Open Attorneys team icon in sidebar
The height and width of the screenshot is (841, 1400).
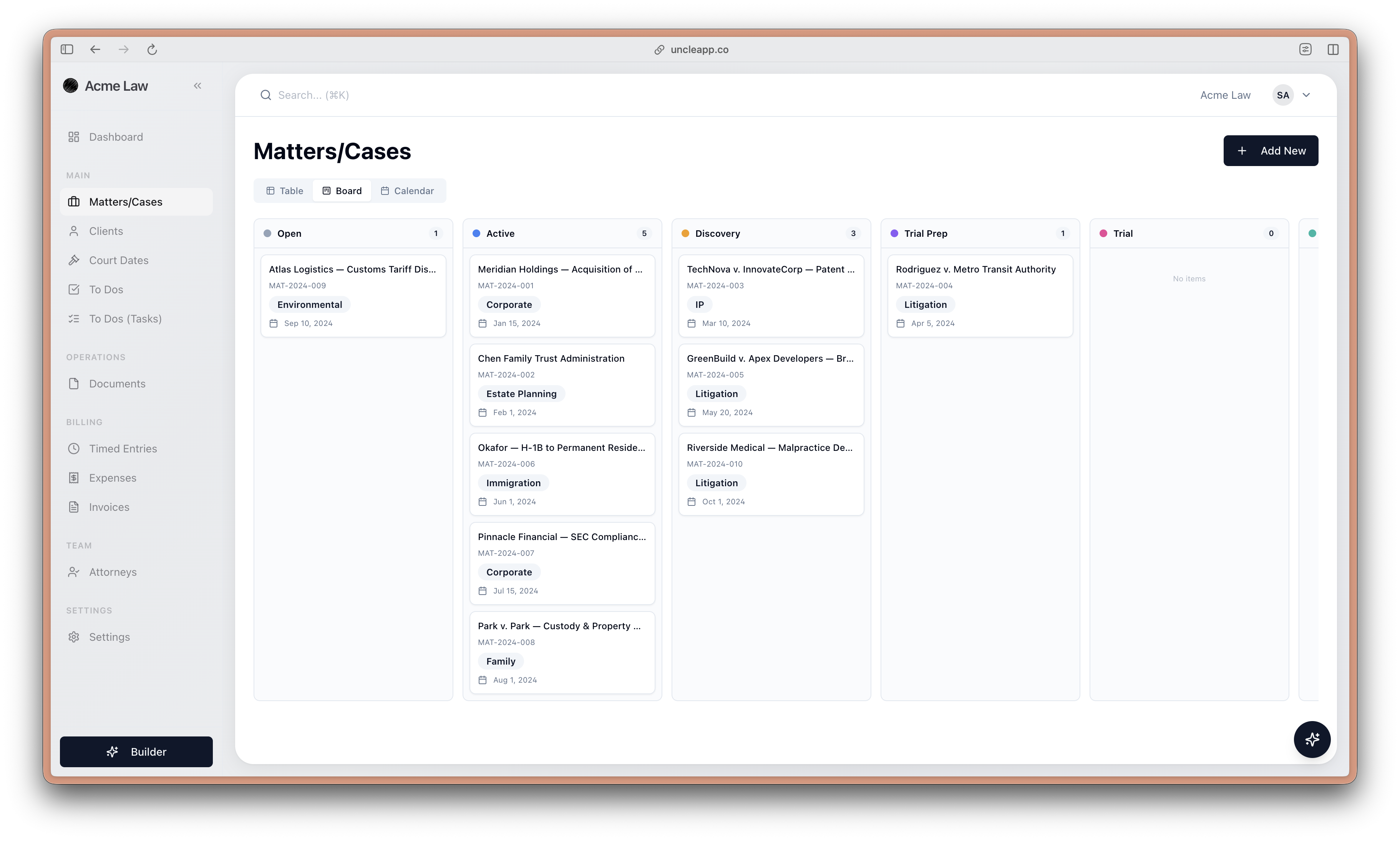pyautogui.click(x=74, y=572)
